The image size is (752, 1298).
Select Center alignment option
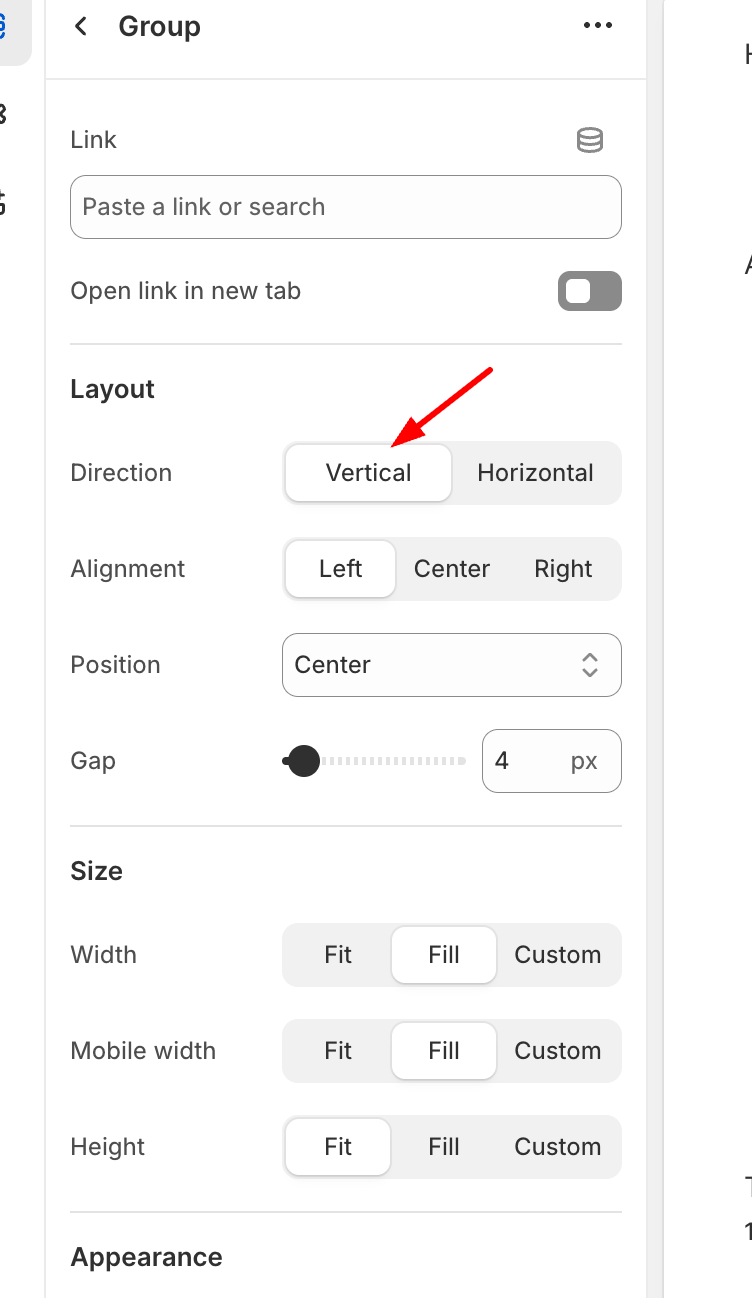click(x=452, y=569)
